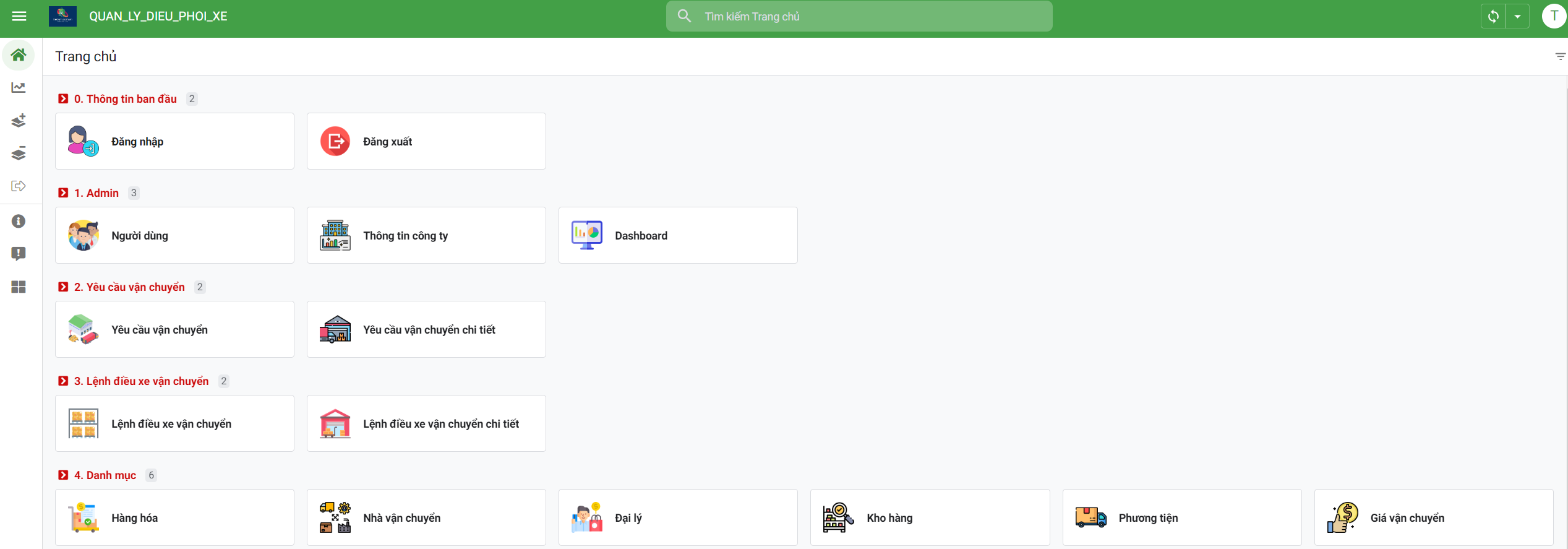Click the home icon in sidebar
This screenshot has width=1568, height=549.
[19, 55]
